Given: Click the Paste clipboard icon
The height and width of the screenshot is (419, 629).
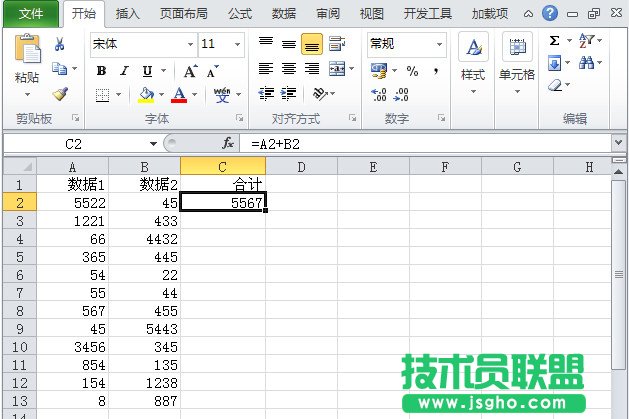Looking at the screenshot, I should point(27,49).
